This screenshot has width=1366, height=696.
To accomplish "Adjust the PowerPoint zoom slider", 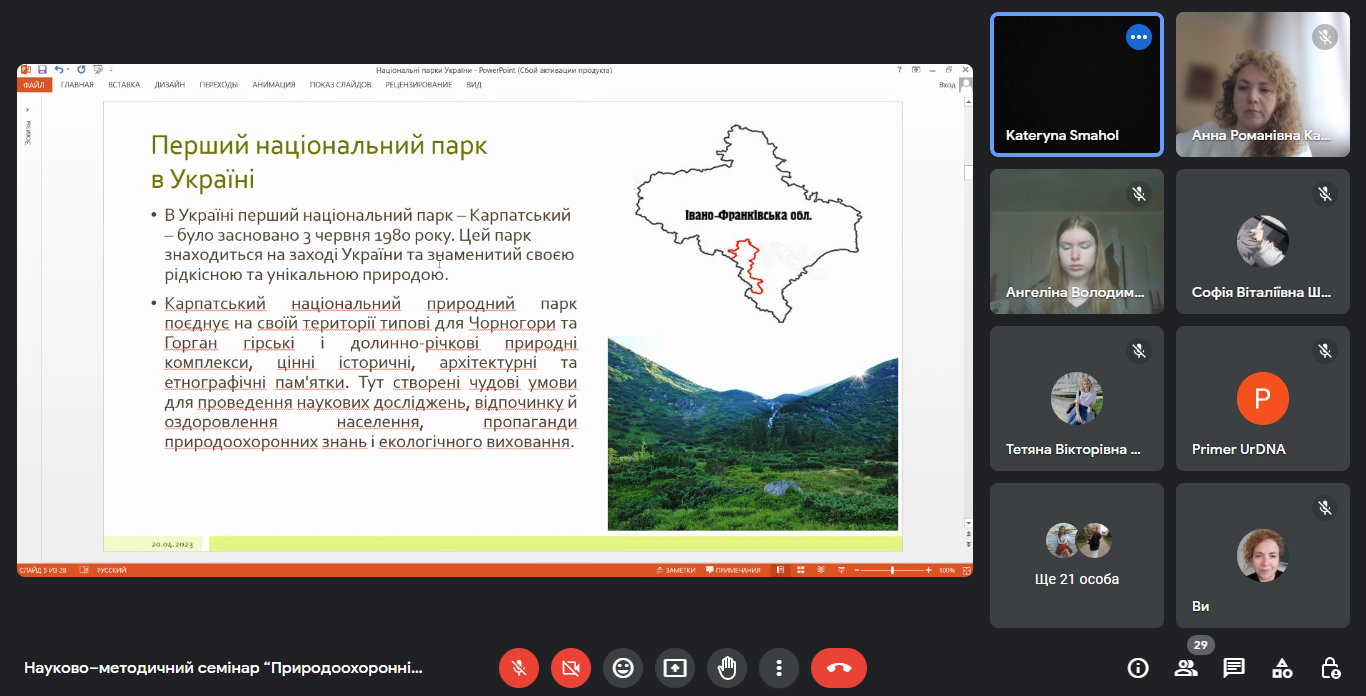I will coord(893,570).
